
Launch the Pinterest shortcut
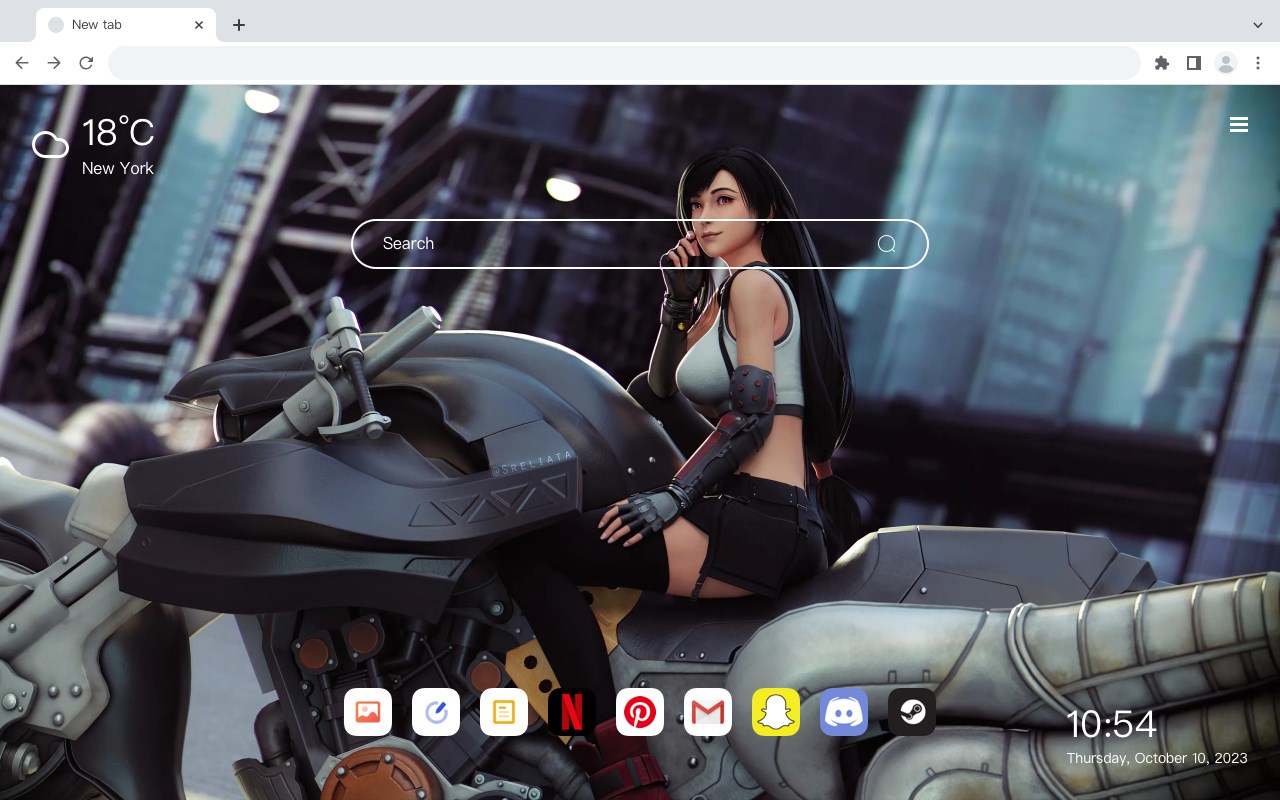pyautogui.click(x=640, y=712)
